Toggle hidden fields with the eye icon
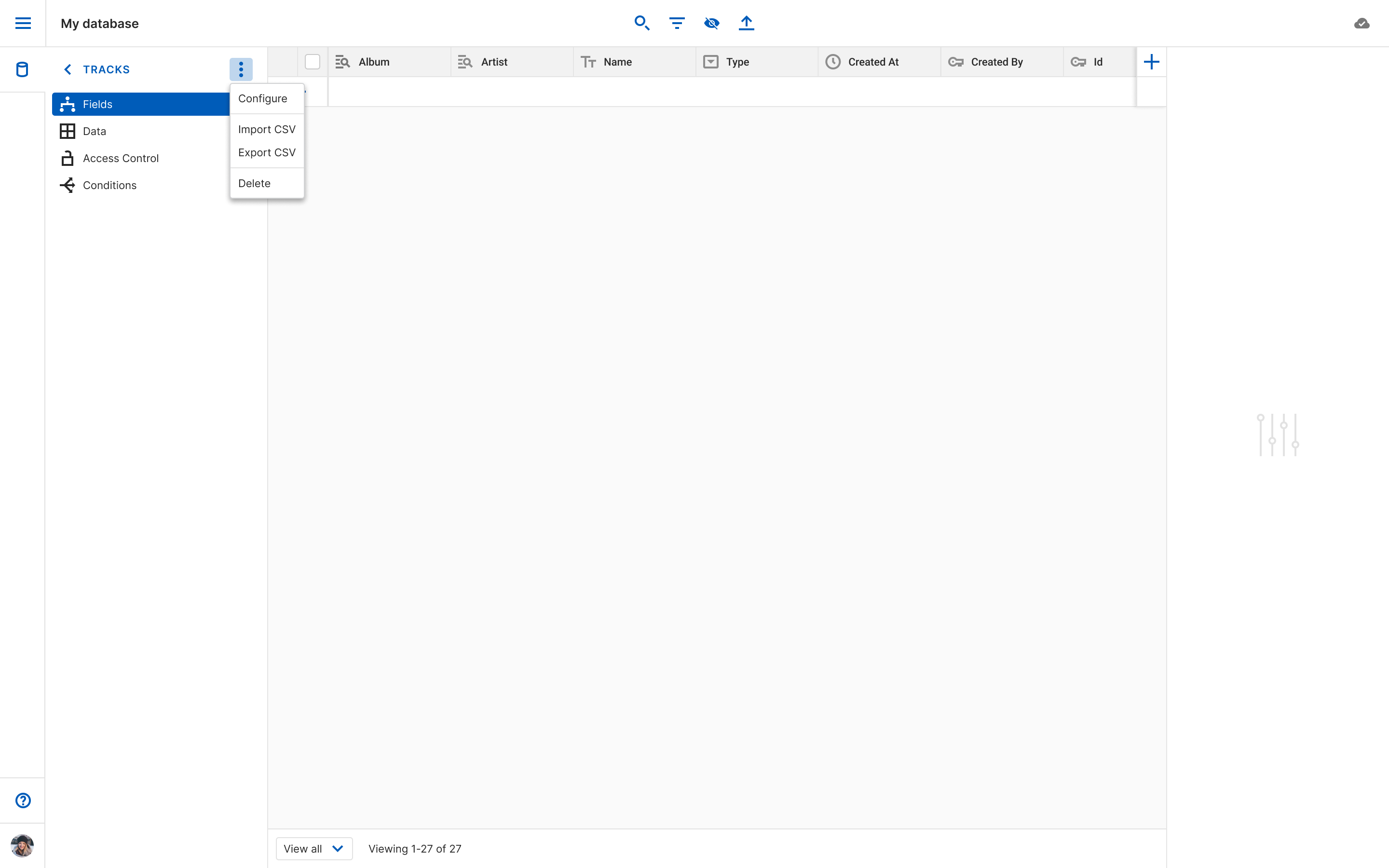The image size is (1389, 868). [x=712, y=23]
